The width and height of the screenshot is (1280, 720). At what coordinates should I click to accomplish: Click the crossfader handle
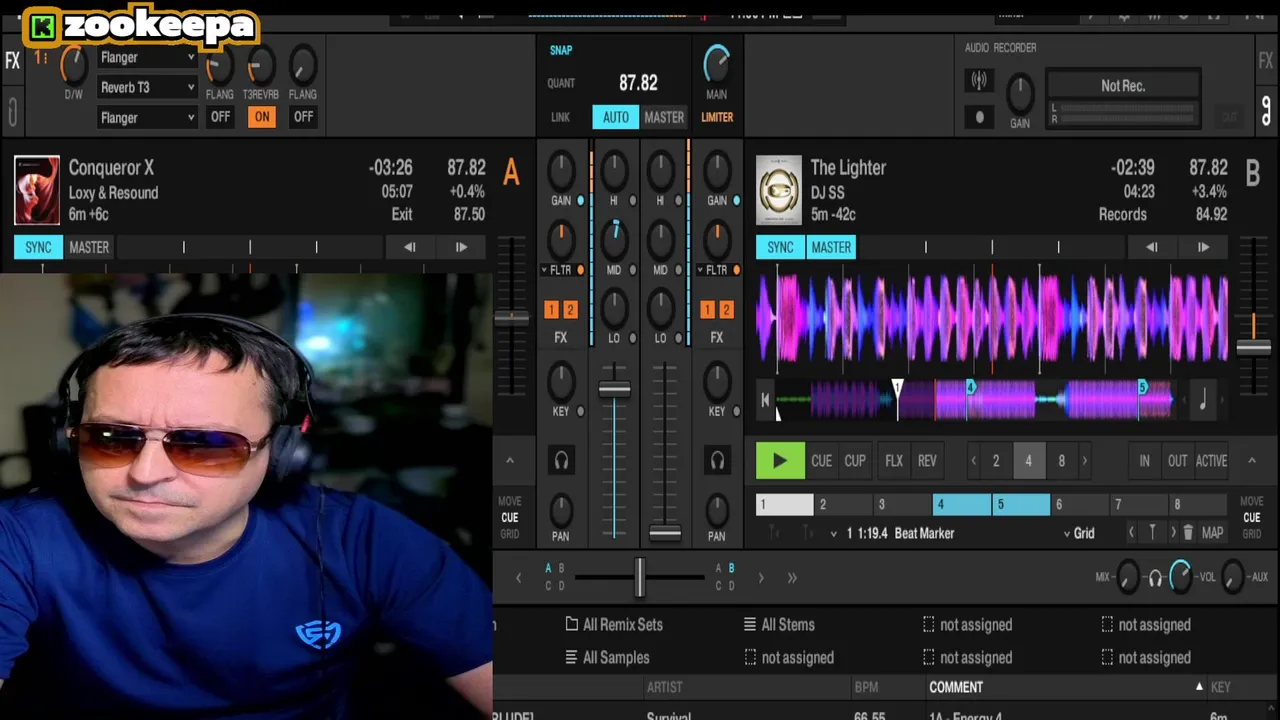tap(639, 577)
